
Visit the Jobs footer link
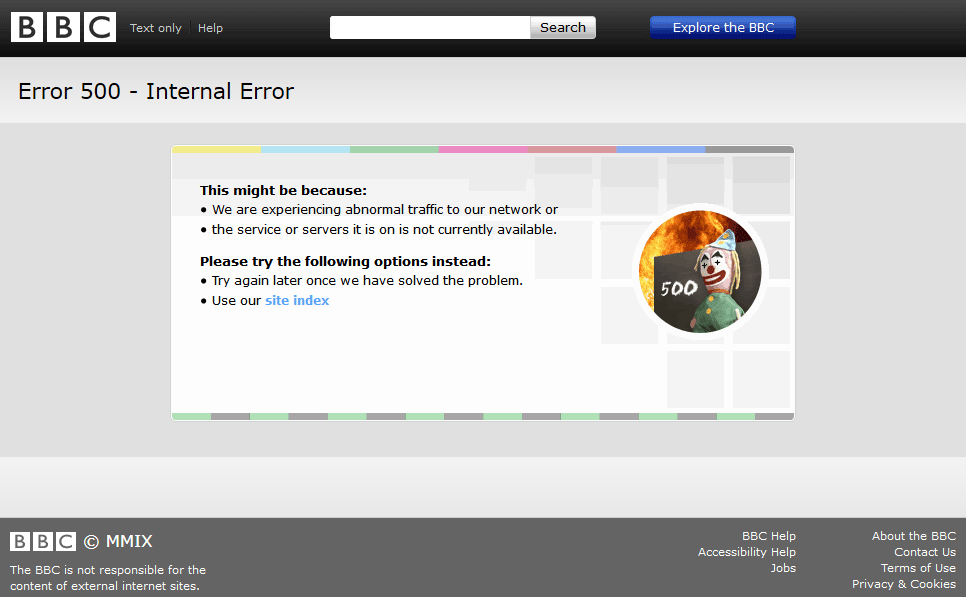(783, 568)
